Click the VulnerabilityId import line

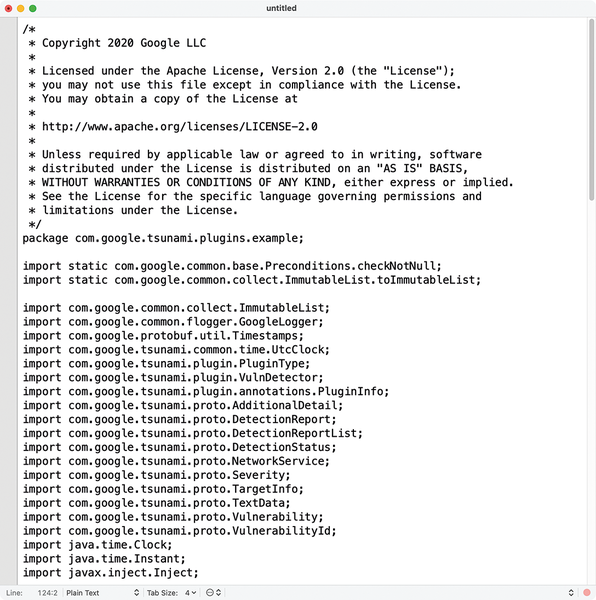179,531
